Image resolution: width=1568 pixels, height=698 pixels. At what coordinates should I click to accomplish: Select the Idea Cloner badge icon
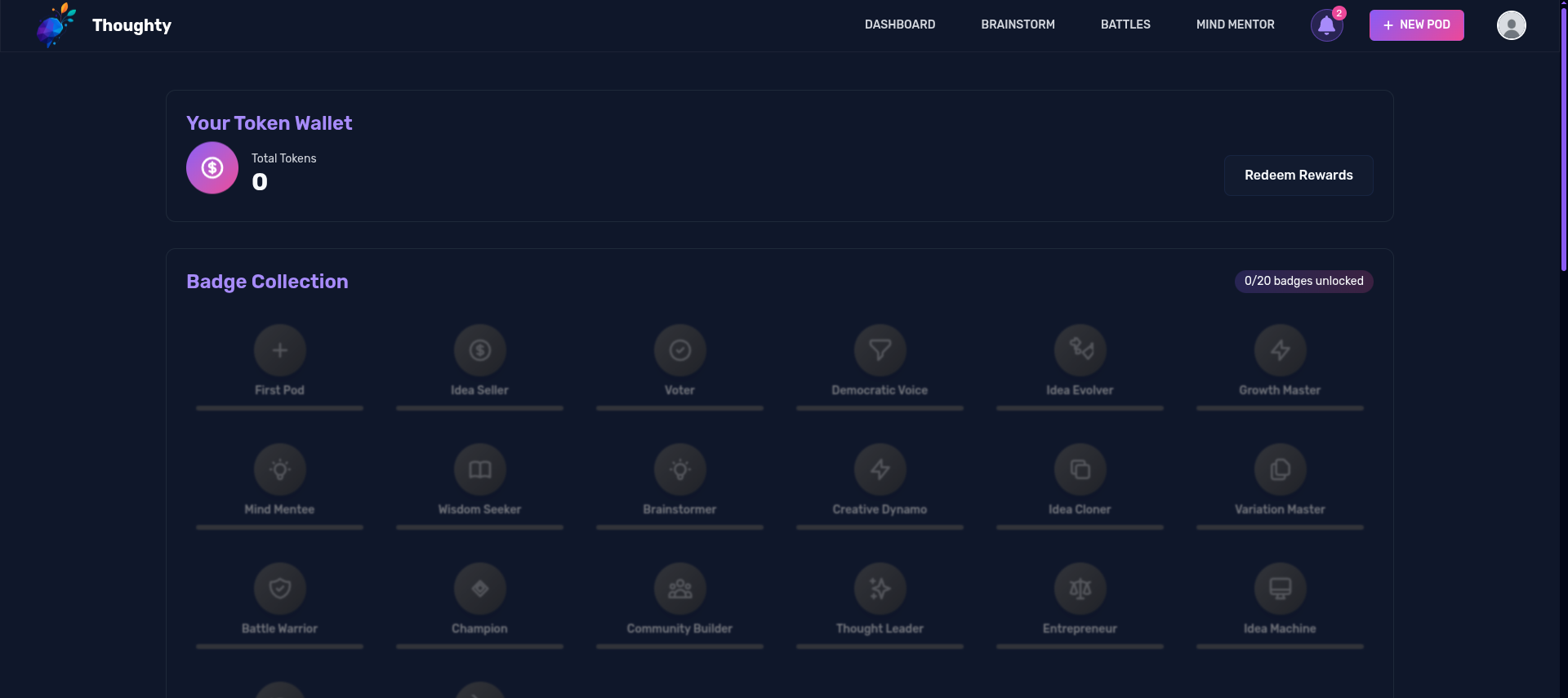point(1080,469)
